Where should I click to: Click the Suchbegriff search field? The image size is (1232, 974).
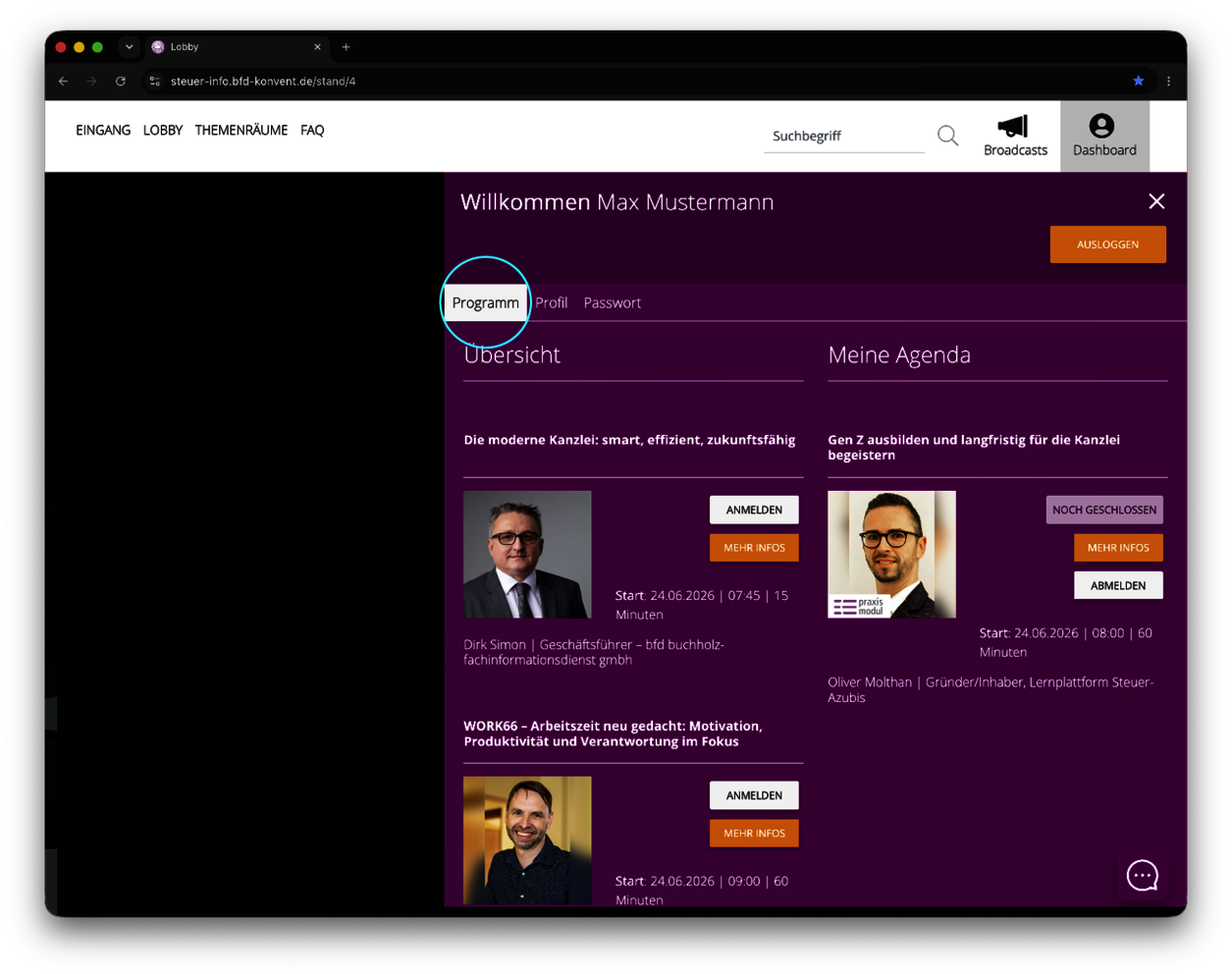coord(844,135)
